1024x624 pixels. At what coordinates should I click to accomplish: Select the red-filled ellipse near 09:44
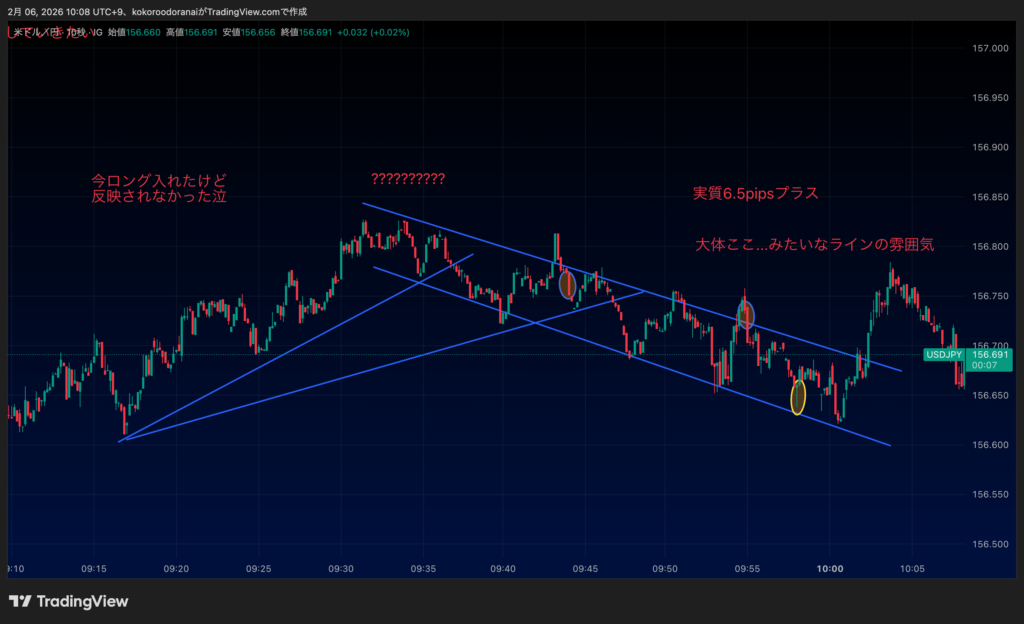coord(566,285)
